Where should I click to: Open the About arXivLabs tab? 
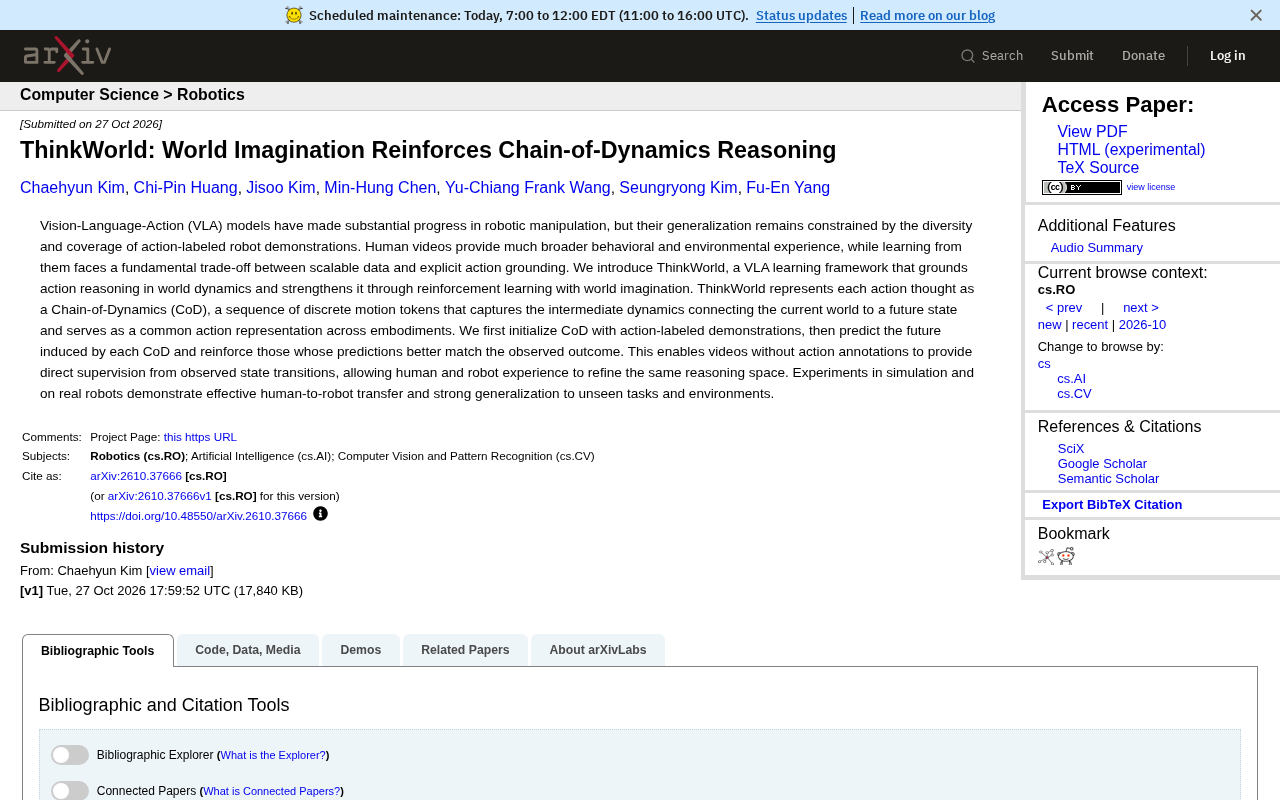(x=598, y=650)
